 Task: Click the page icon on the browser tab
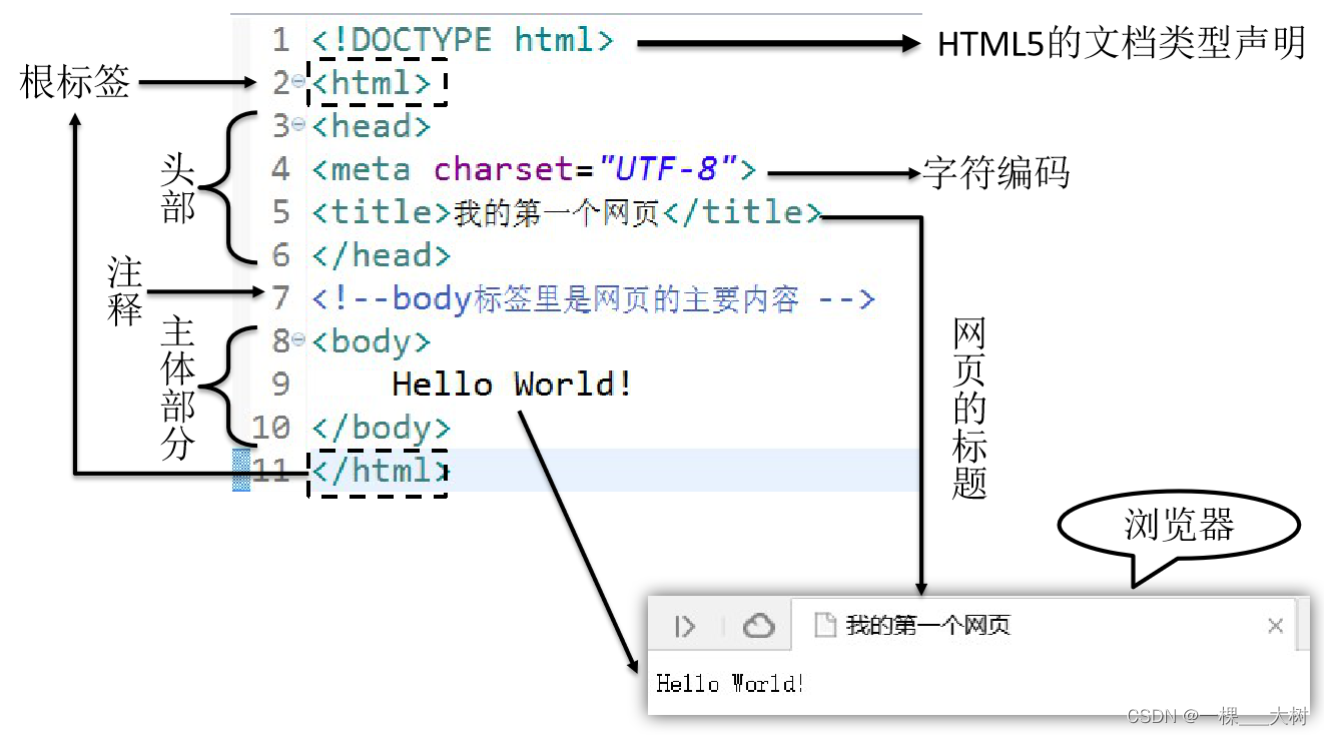coord(825,626)
